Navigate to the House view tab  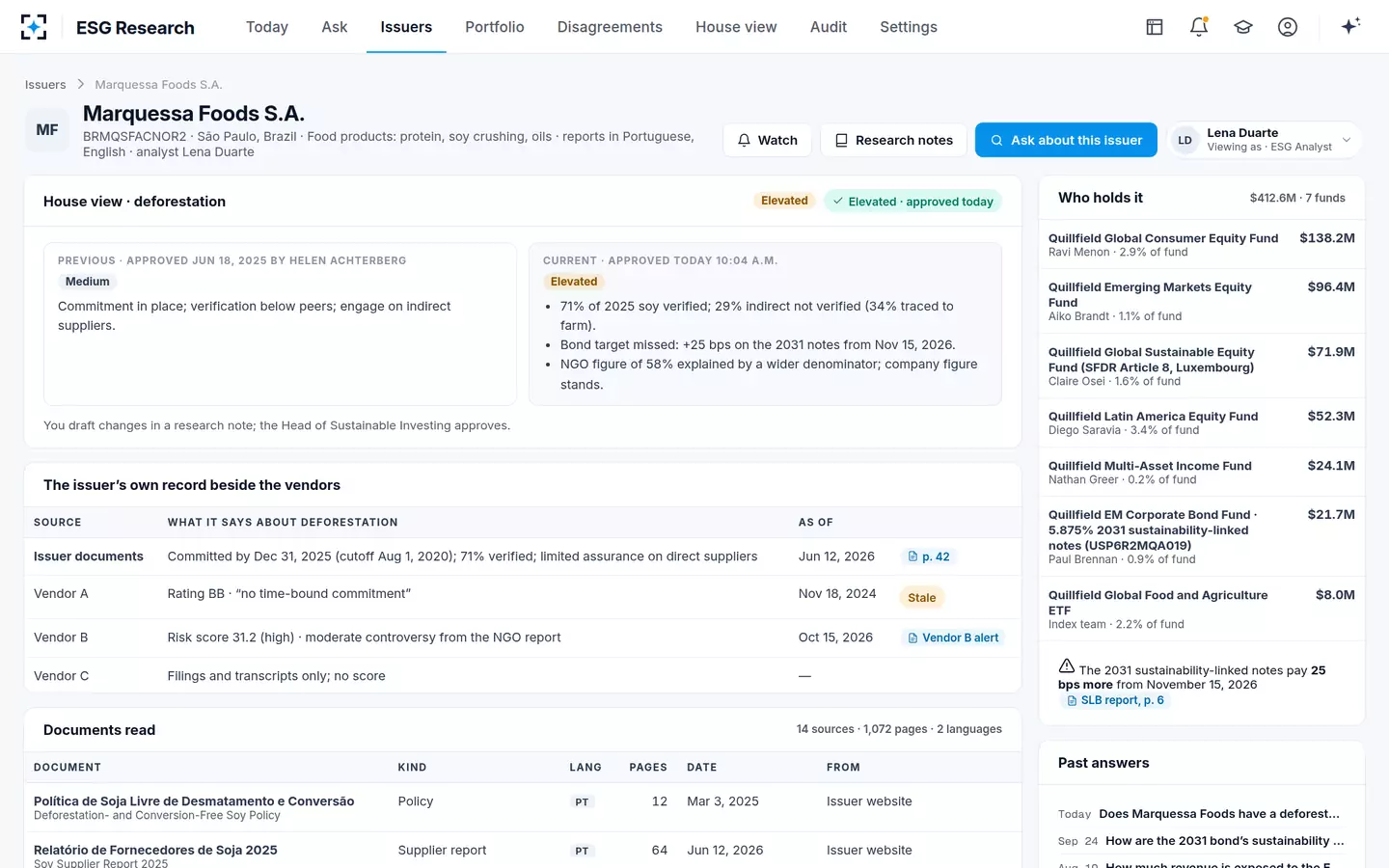(736, 27)
